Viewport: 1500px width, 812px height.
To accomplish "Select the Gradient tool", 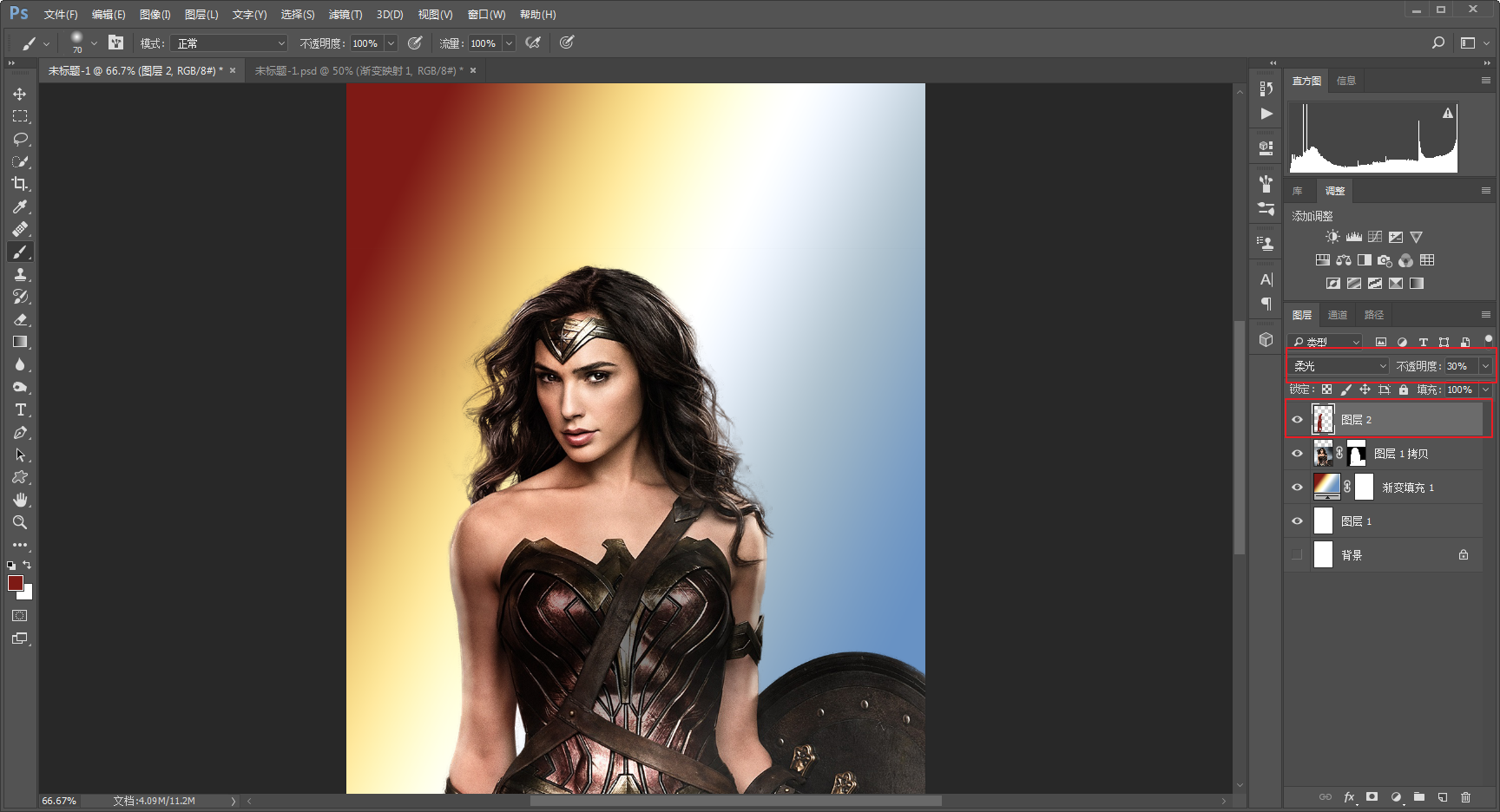I will (x=20, y=342).
